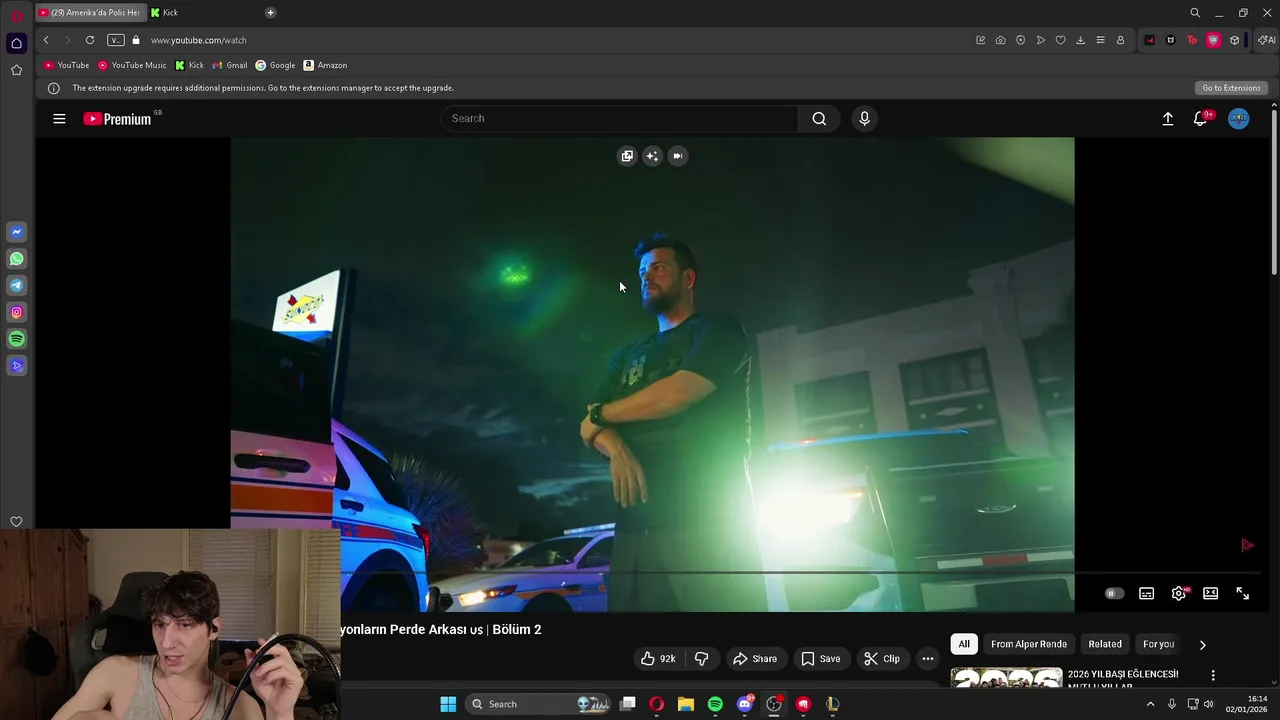Click the red Tp extension icon
The height and width of the screenshot is (720, 1280).
click(1191, 40)
